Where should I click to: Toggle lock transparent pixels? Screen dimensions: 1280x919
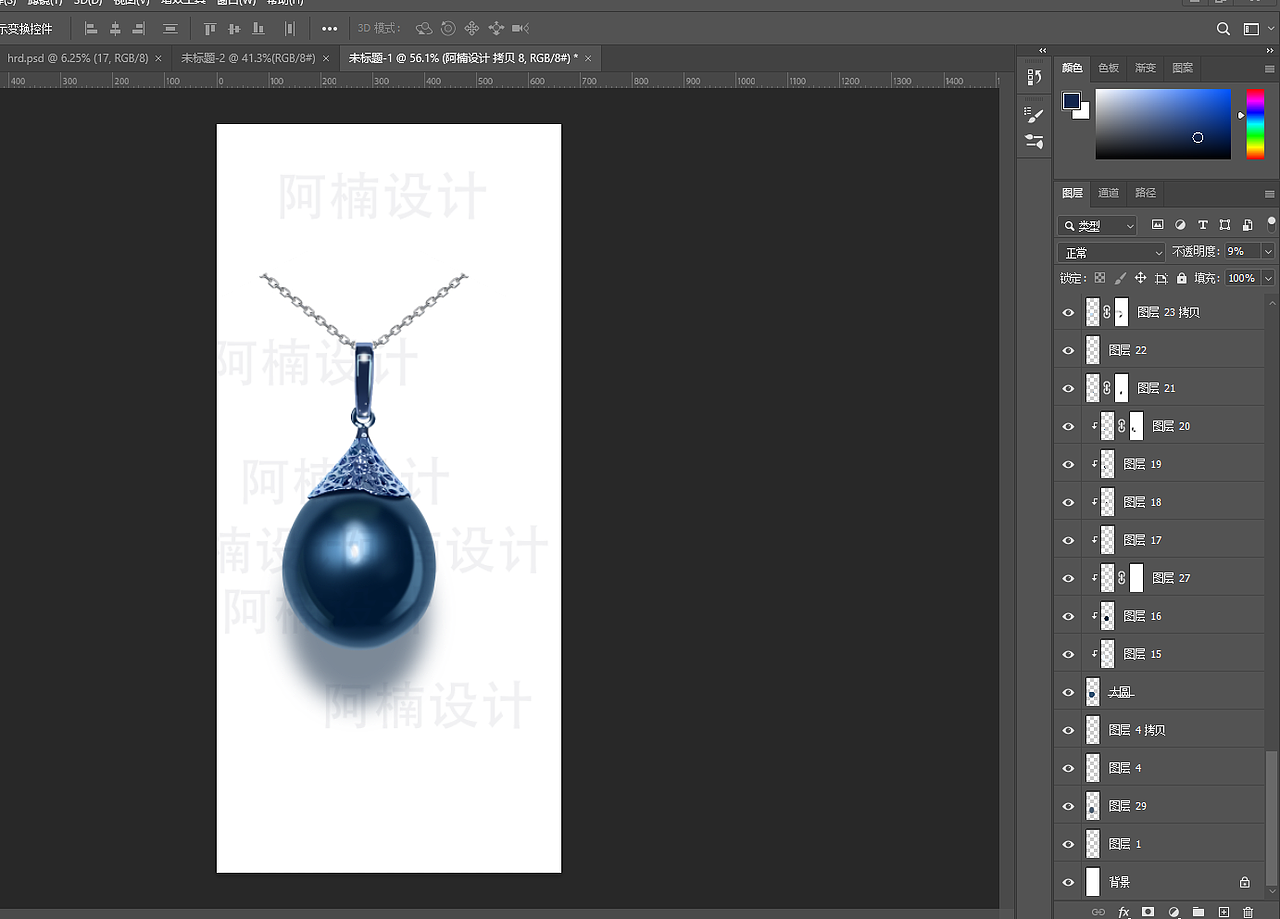(x=1100, y=278)
